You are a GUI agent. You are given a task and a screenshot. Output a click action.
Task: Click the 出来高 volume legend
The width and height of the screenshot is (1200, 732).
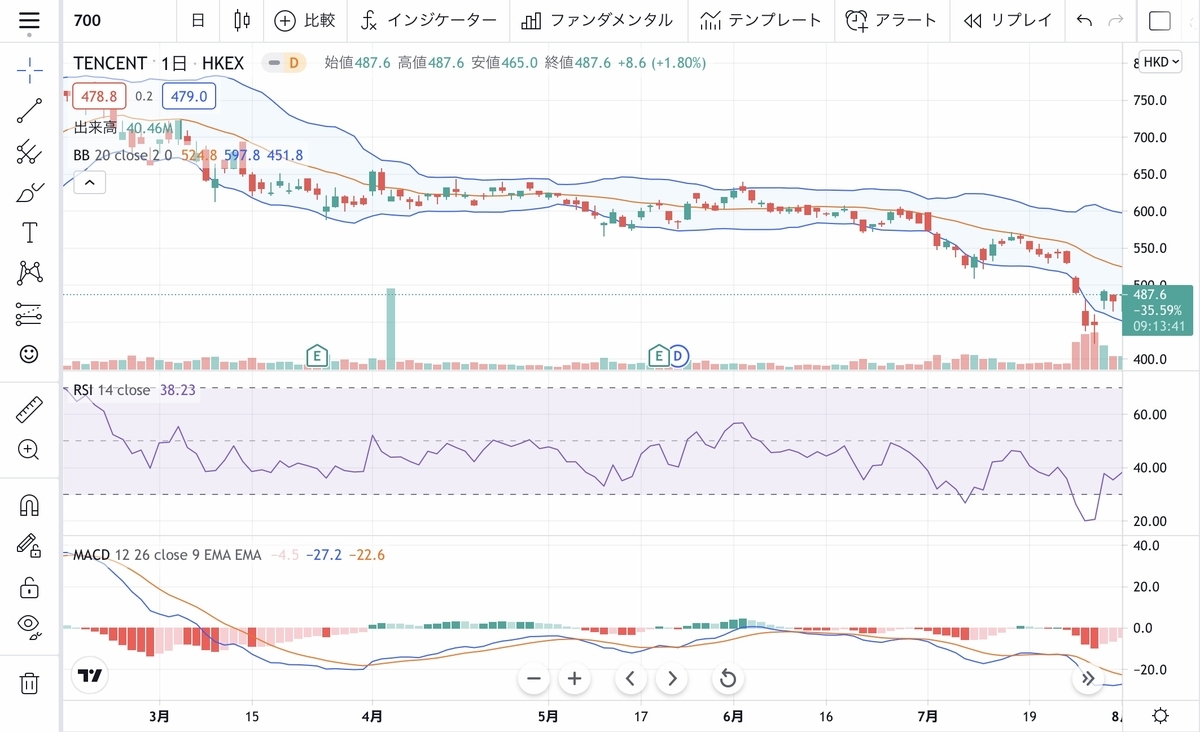123,128
